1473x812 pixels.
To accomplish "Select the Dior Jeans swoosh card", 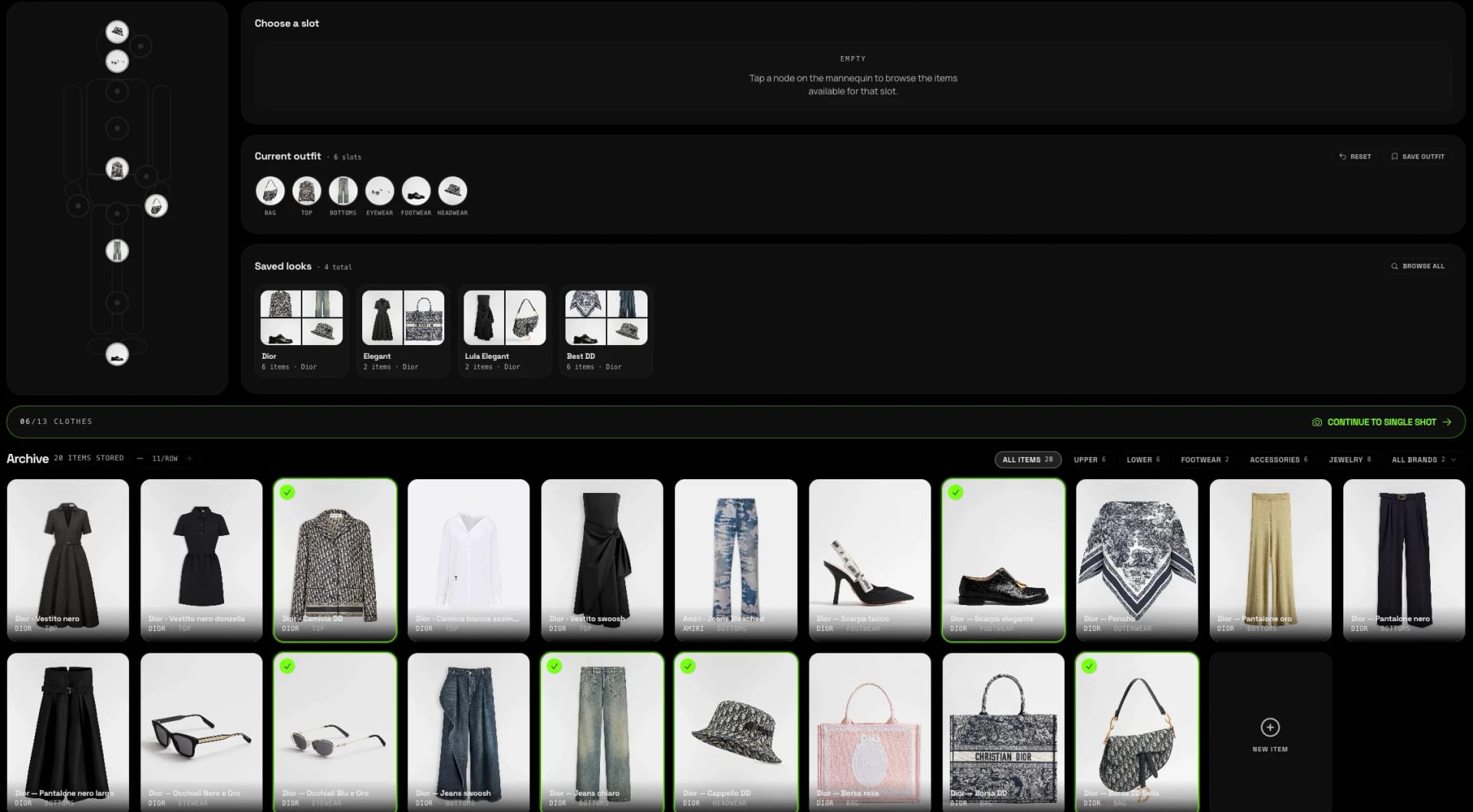I will pyautogui.click(x=469, y=732).
